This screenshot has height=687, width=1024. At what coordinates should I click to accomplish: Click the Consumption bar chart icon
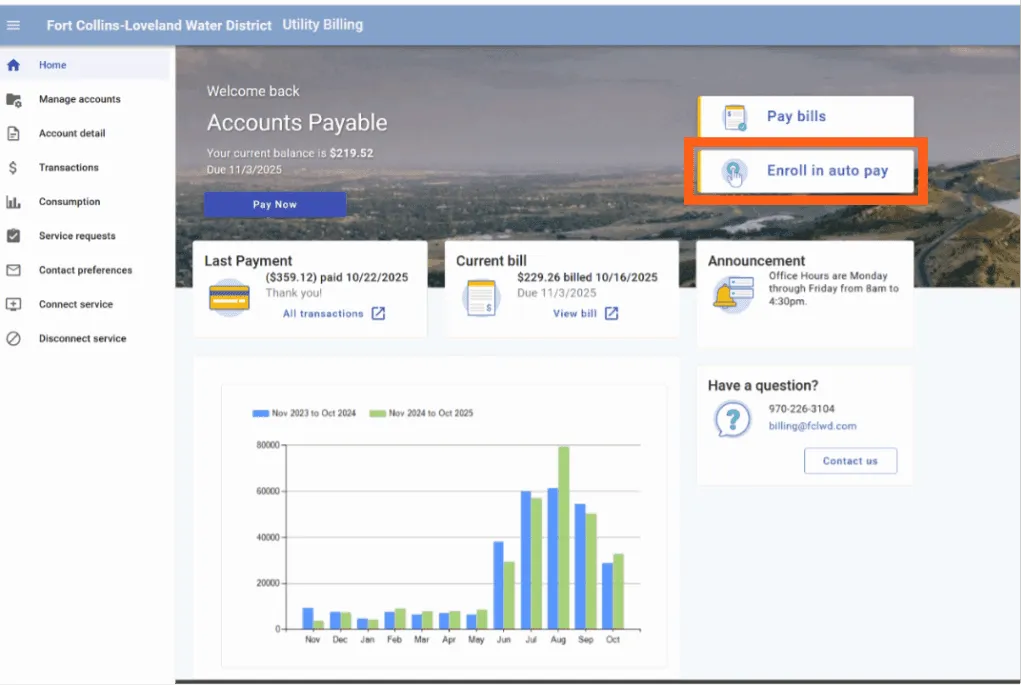pyautogui.click(x=14, y=202)
